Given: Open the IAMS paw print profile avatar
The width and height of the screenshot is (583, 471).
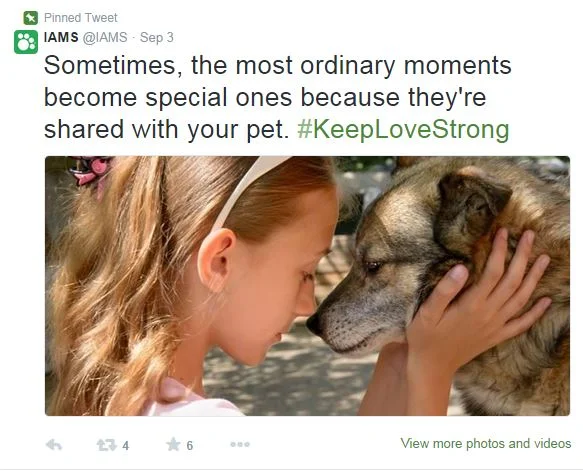Looking at the screenshot, I should tap(26, 42).
